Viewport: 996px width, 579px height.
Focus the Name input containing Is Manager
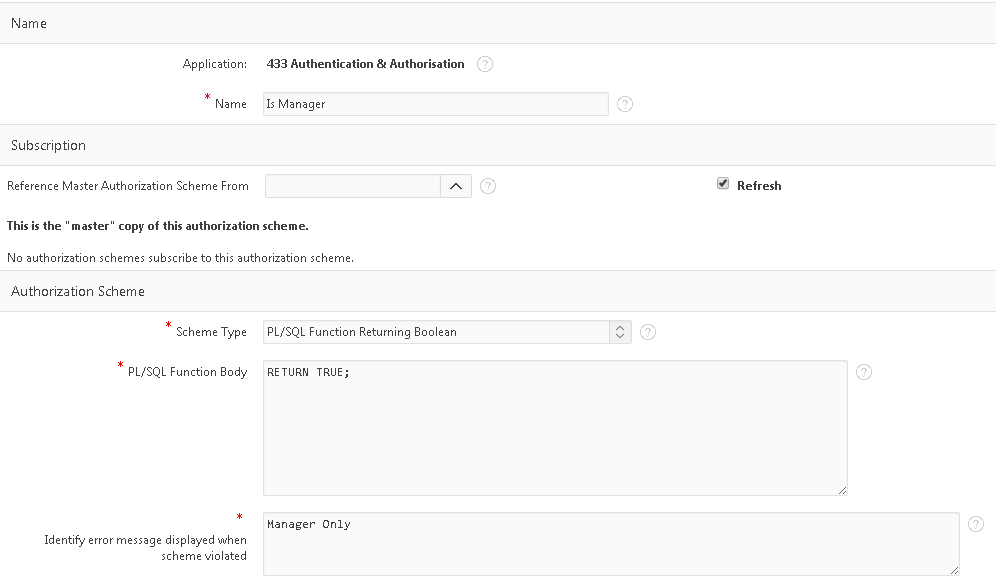point(436,104)
